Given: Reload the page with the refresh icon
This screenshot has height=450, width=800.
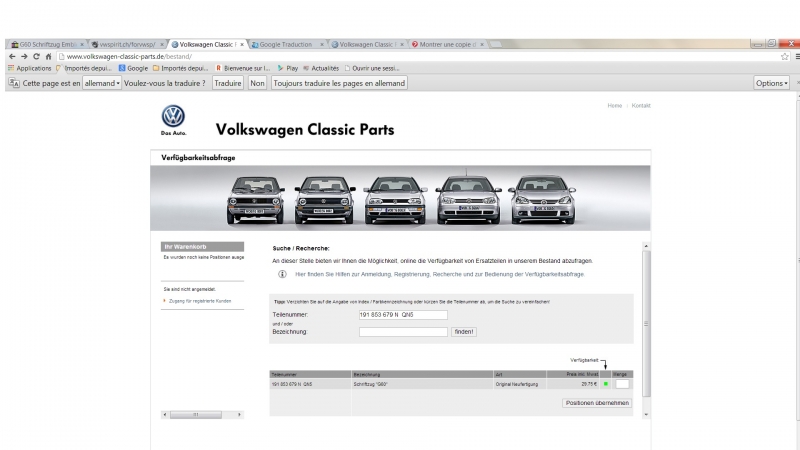Looking at the screenshot, I should coord(36,56).
